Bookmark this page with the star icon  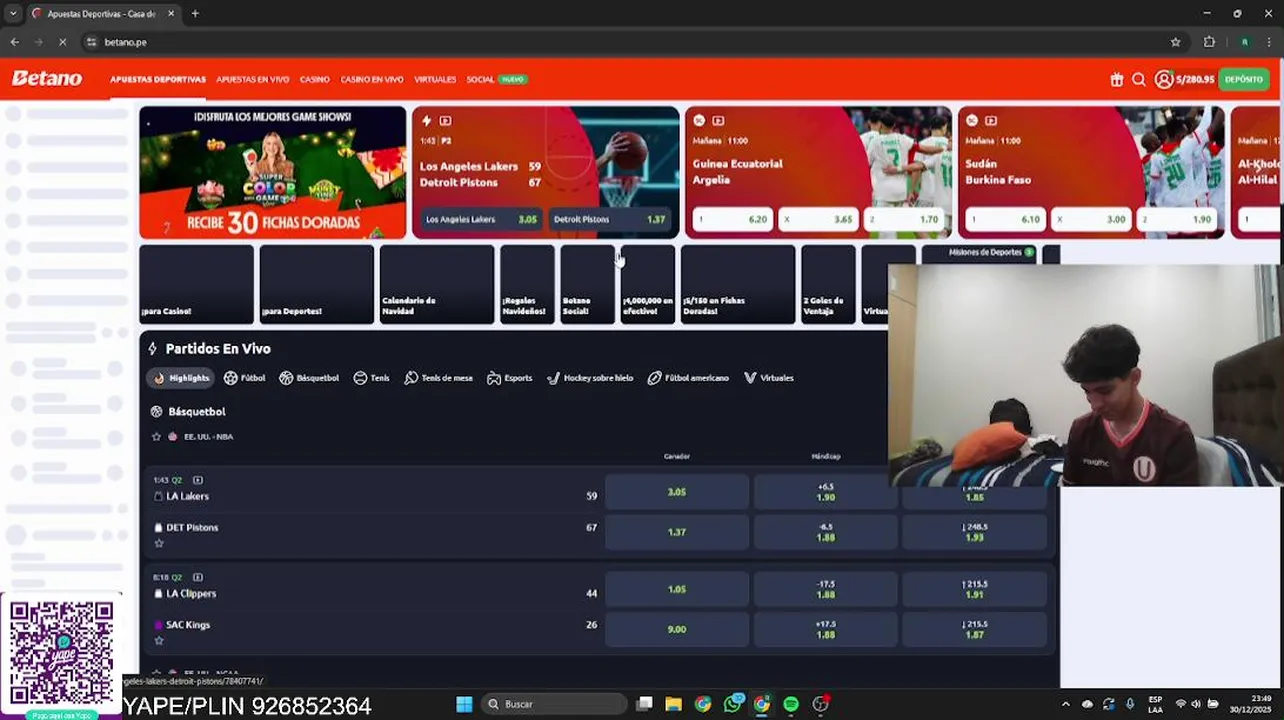coord(1175,42)
